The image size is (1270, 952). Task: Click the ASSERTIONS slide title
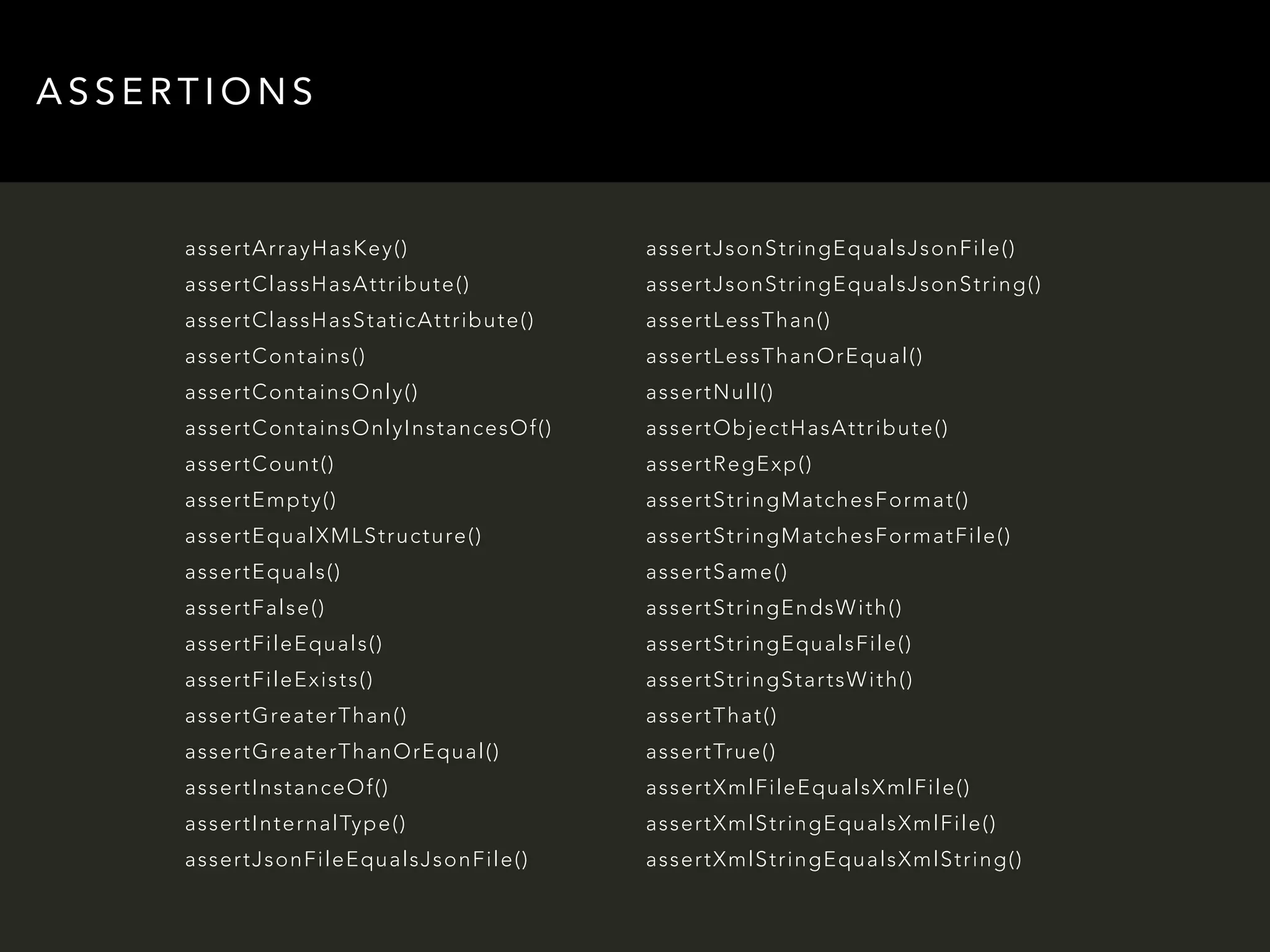pyautogui.click(x=175, y=92)
